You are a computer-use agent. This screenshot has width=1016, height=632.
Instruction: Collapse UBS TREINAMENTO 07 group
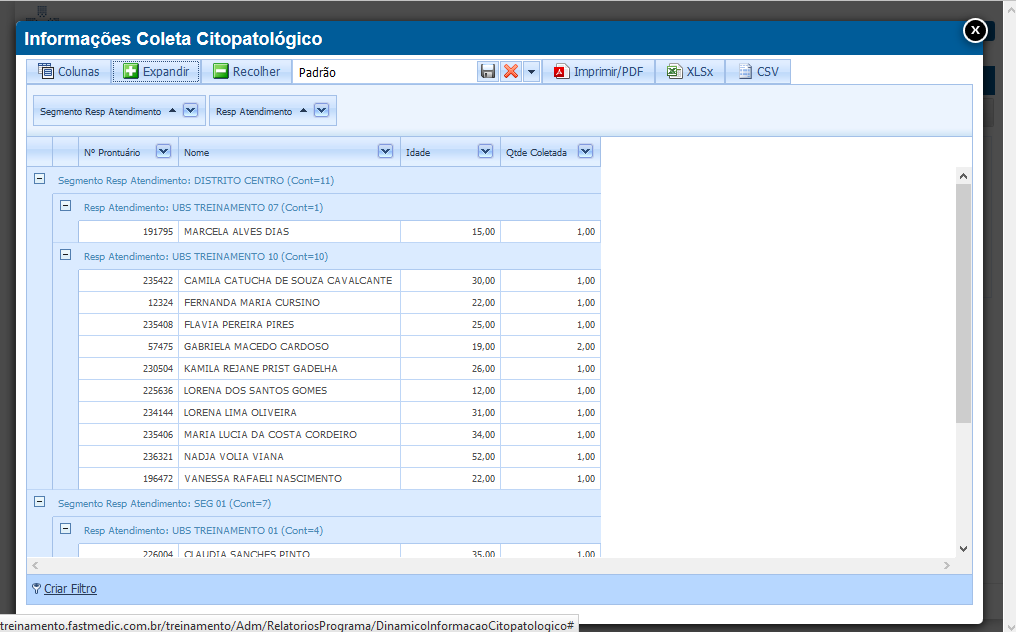click(x=65, y=205)
